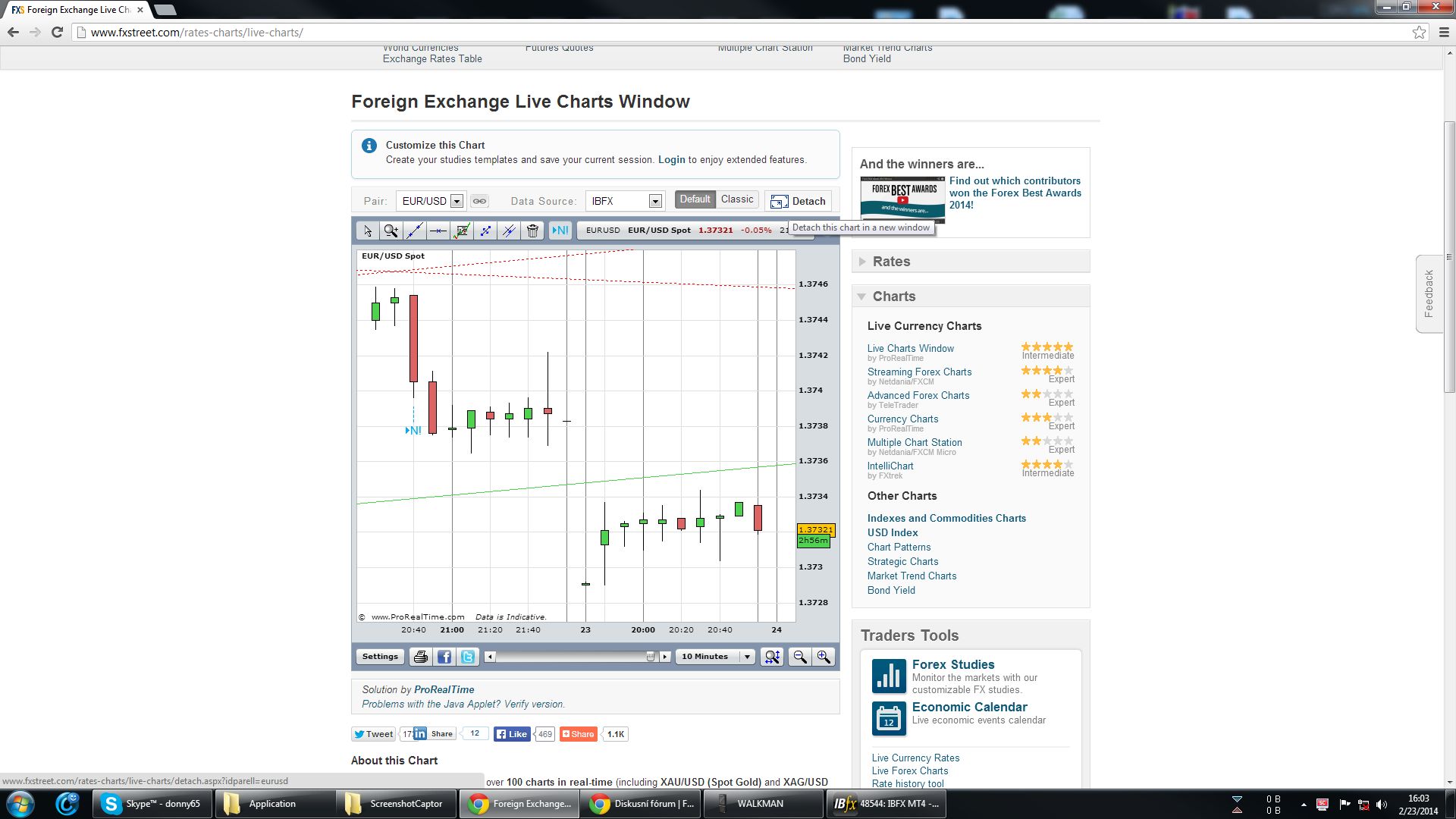
Task: Open the EUR/USD pair dropdown
Action: tap(431, 201)
